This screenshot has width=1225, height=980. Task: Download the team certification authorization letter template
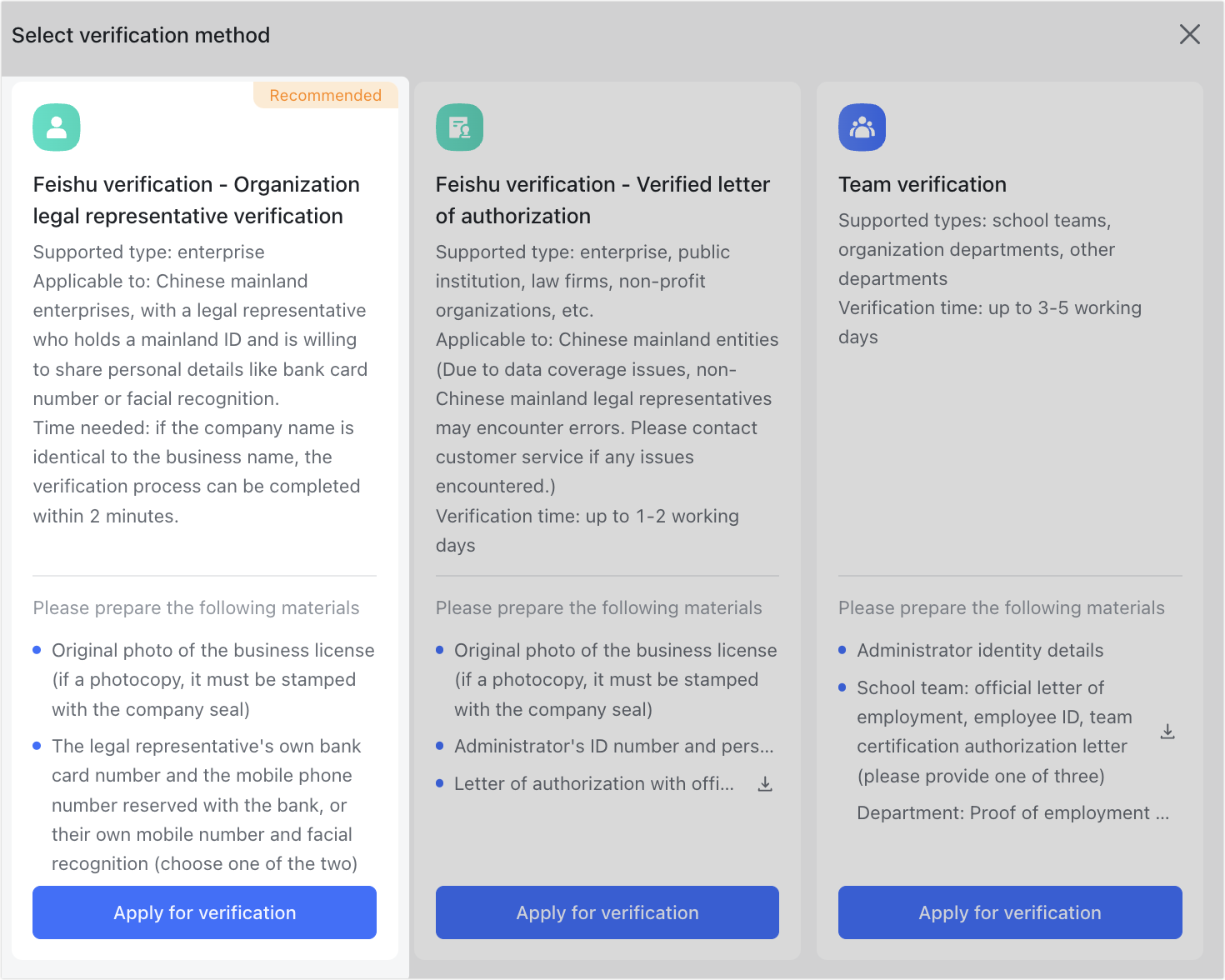click(x=1167, y=731)
